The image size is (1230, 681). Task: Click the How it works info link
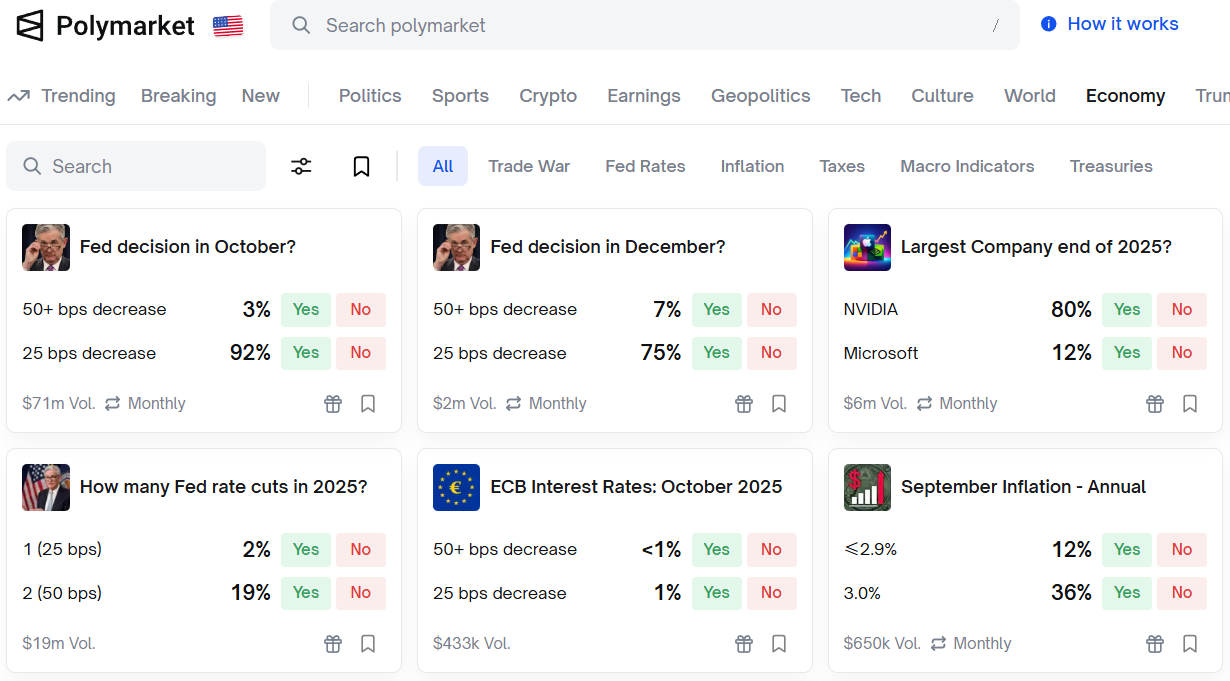(1110, 24)
